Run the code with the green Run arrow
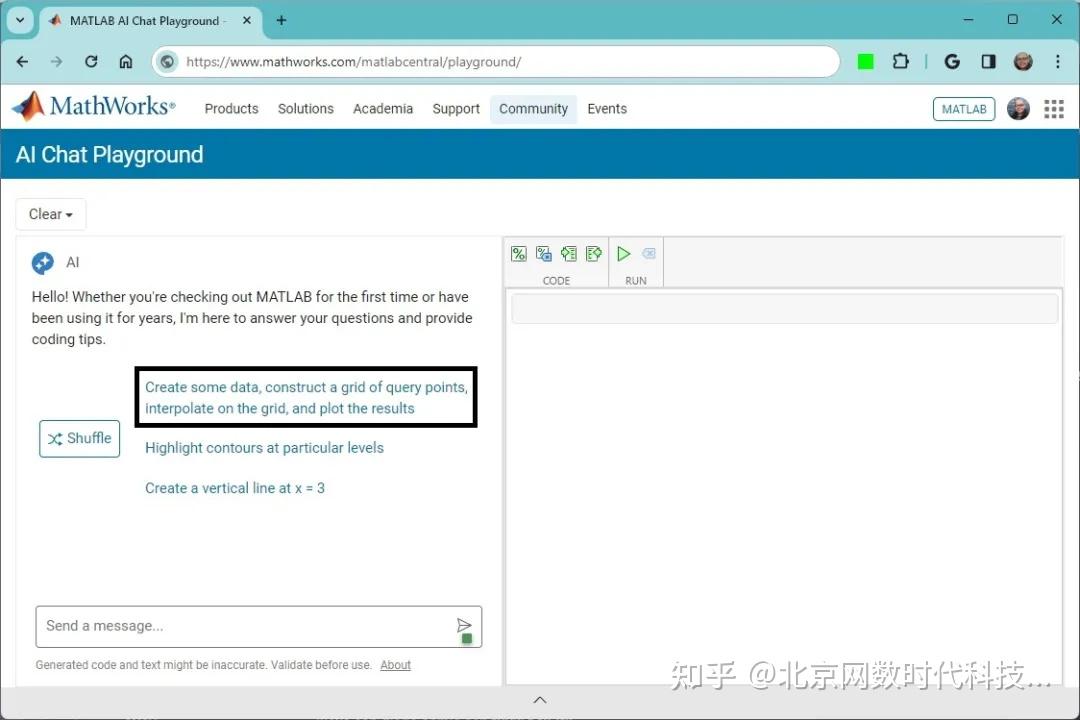The height and width of the screenshot is (720, 1080). tap(624, 253)
